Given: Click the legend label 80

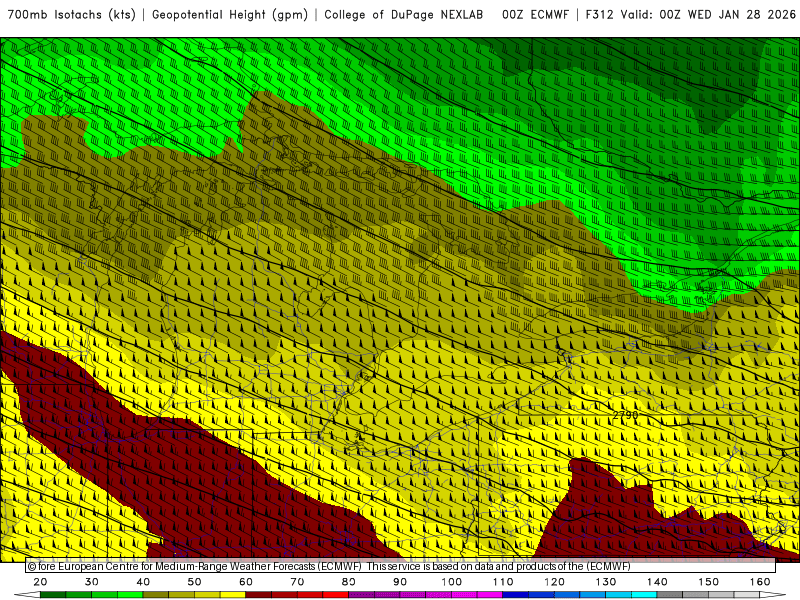Looking at the screenshot, I should click(348, 582).
